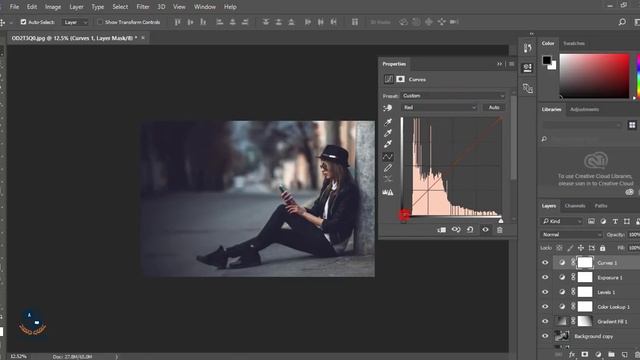Click the Curves adjustment icon in Properties header

click(x=388, y=79)
